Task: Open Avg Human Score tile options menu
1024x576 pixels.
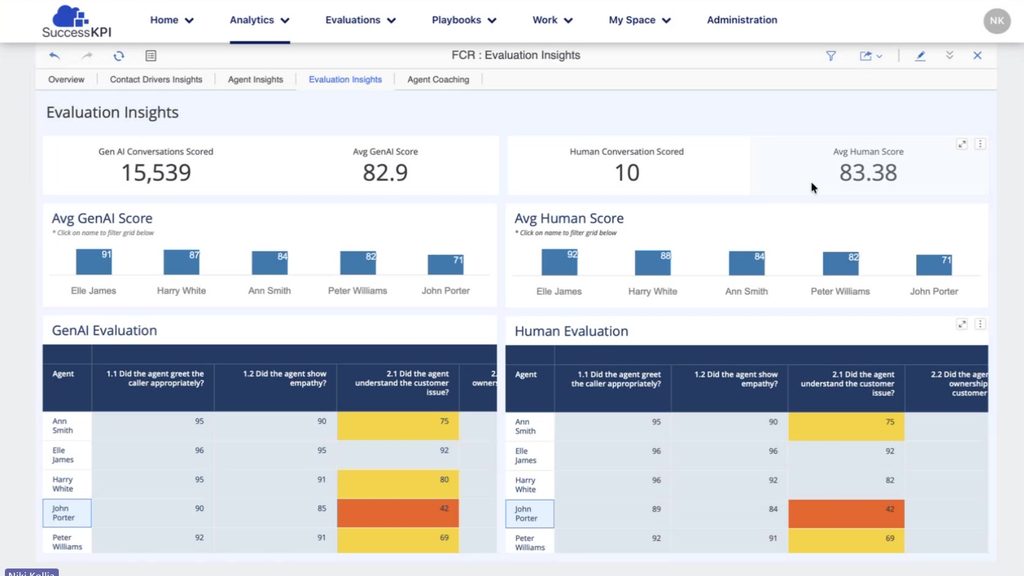Action: click(x=980, y=144)
